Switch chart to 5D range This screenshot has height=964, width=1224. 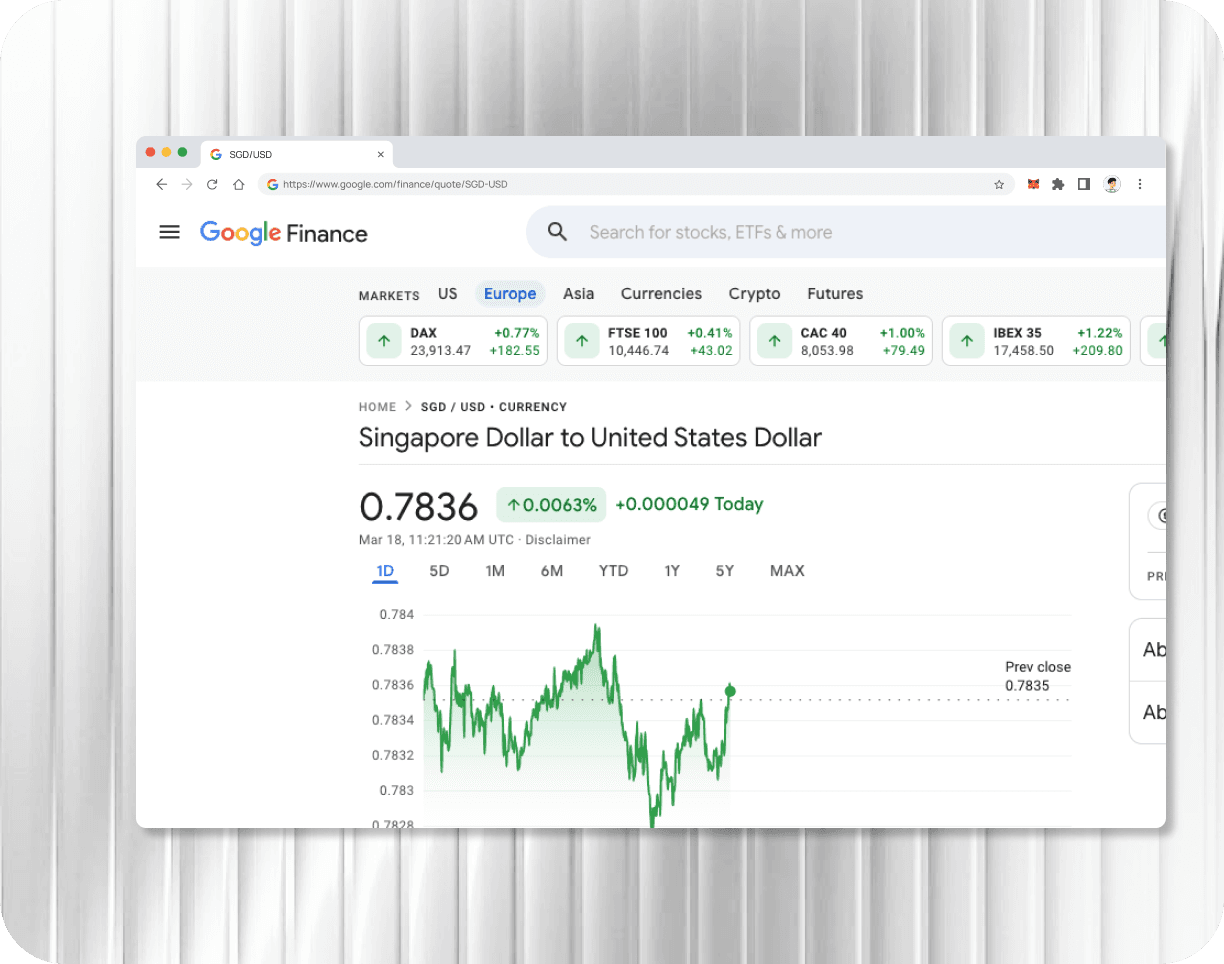[x=439, y=571]
